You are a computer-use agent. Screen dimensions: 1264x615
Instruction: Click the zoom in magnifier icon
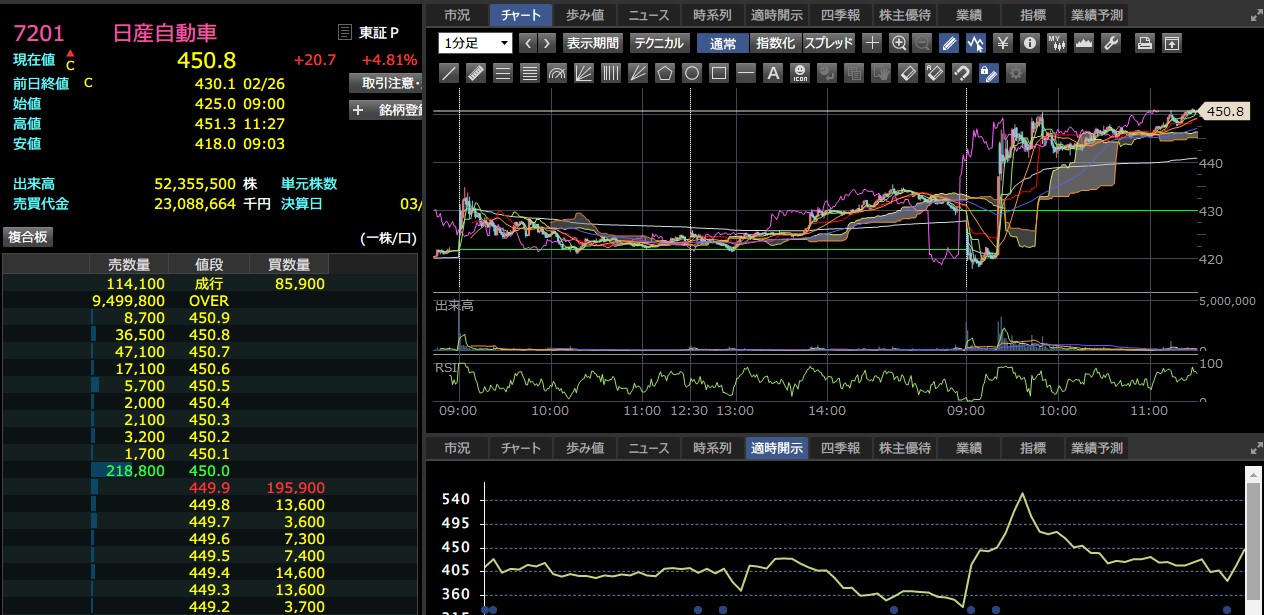pyautogui.click(x=898, y=43)
